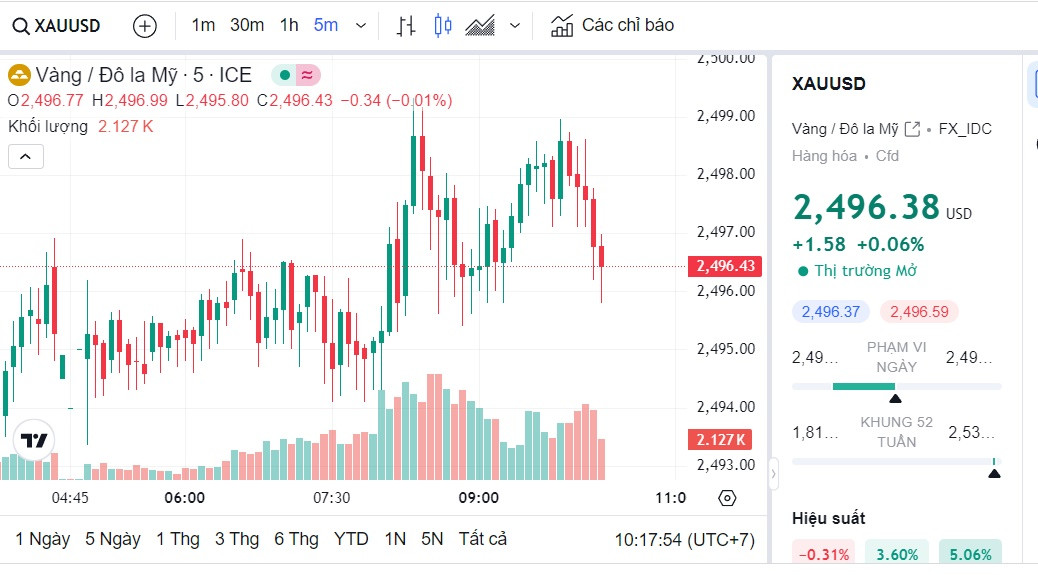
Task: Collapse the legend with chevron button
Action: tap(26, 157)
